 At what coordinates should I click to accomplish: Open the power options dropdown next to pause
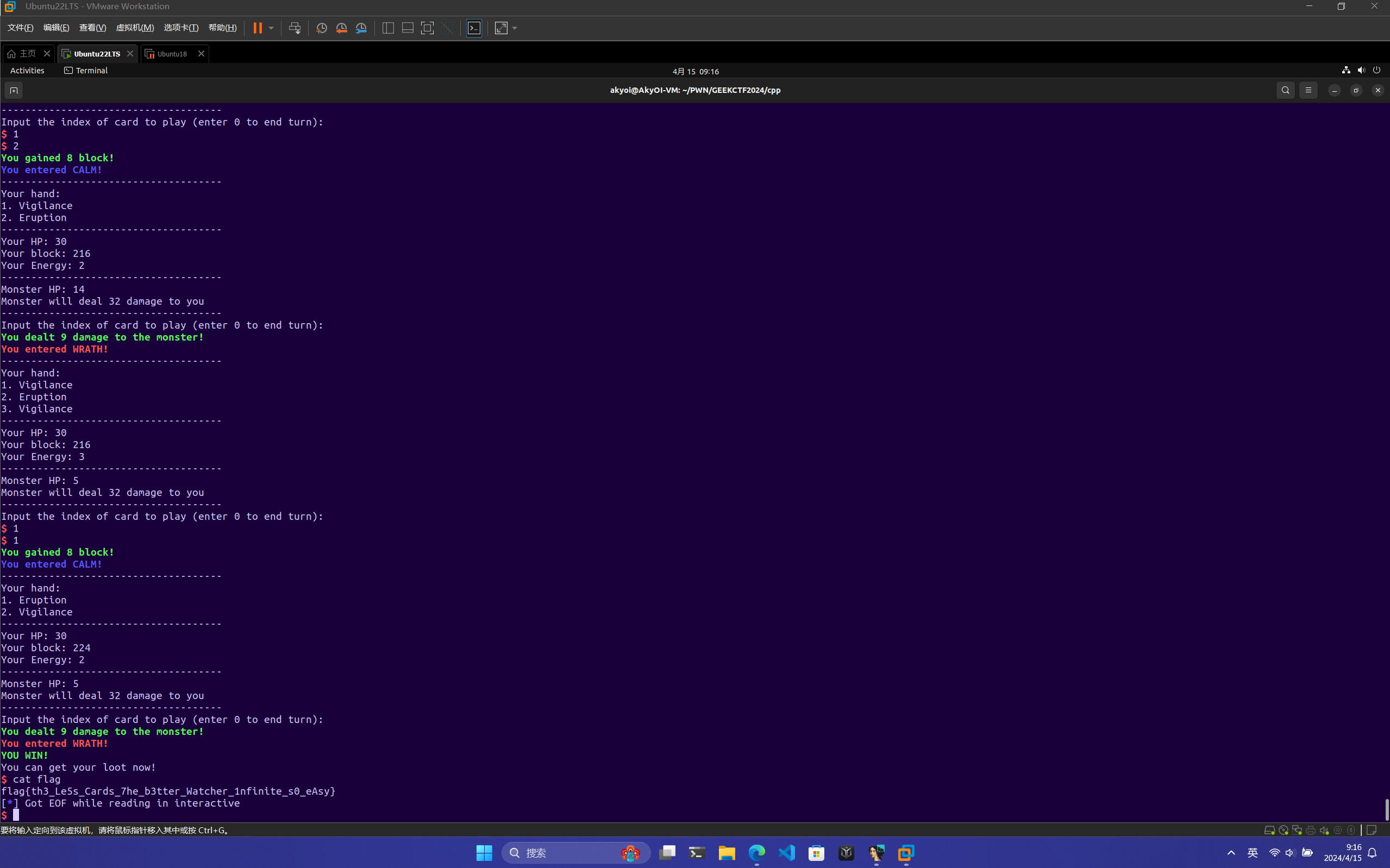271,28
